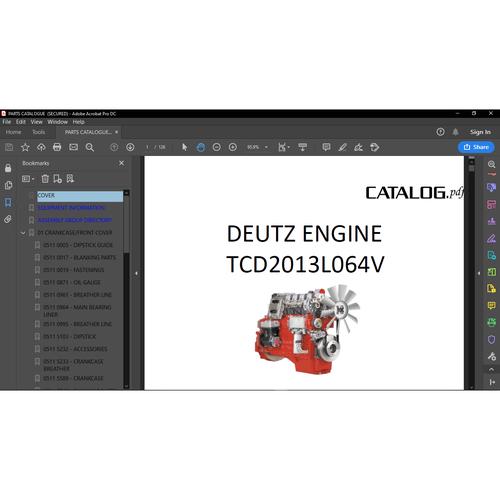Click the zoom in plus icon
This screenshot has width=500, height=500.
pos(233,147)
